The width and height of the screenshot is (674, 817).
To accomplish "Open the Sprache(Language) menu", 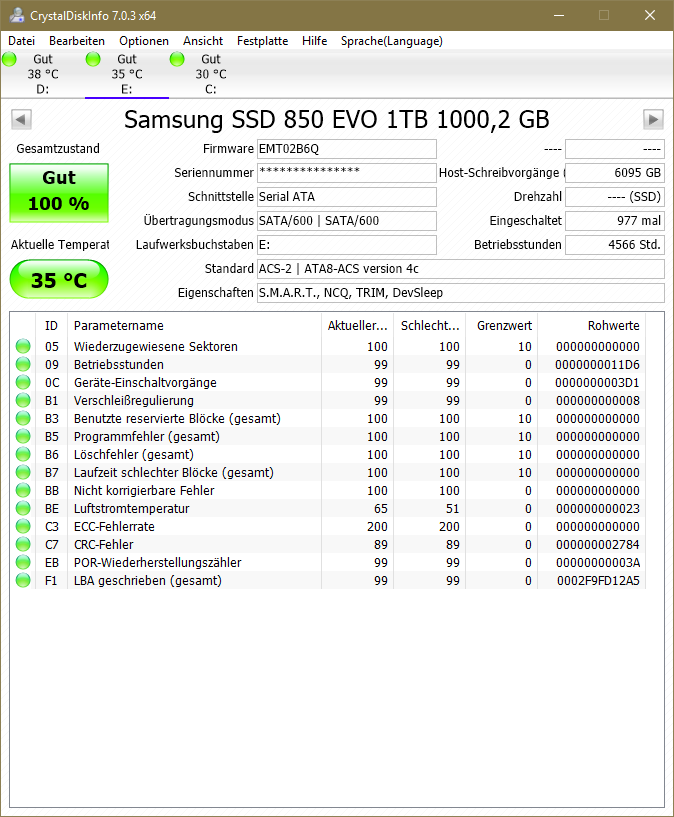I will [392, 41].
